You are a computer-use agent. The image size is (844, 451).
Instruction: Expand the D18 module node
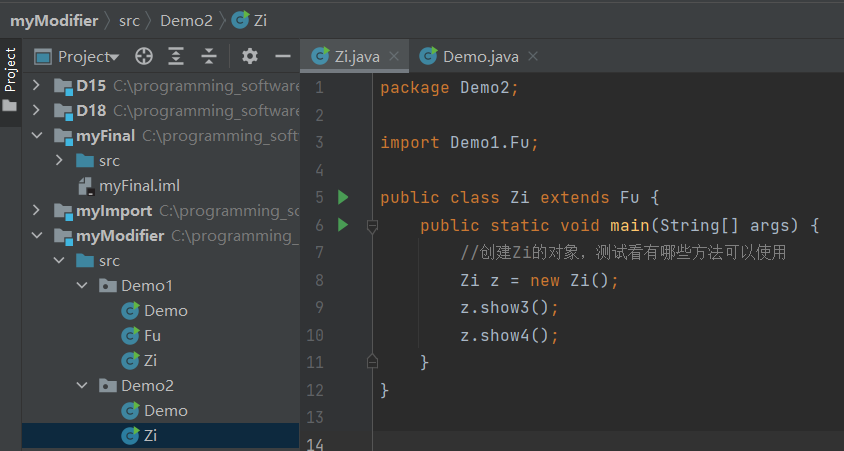click(x=36, y=110)
